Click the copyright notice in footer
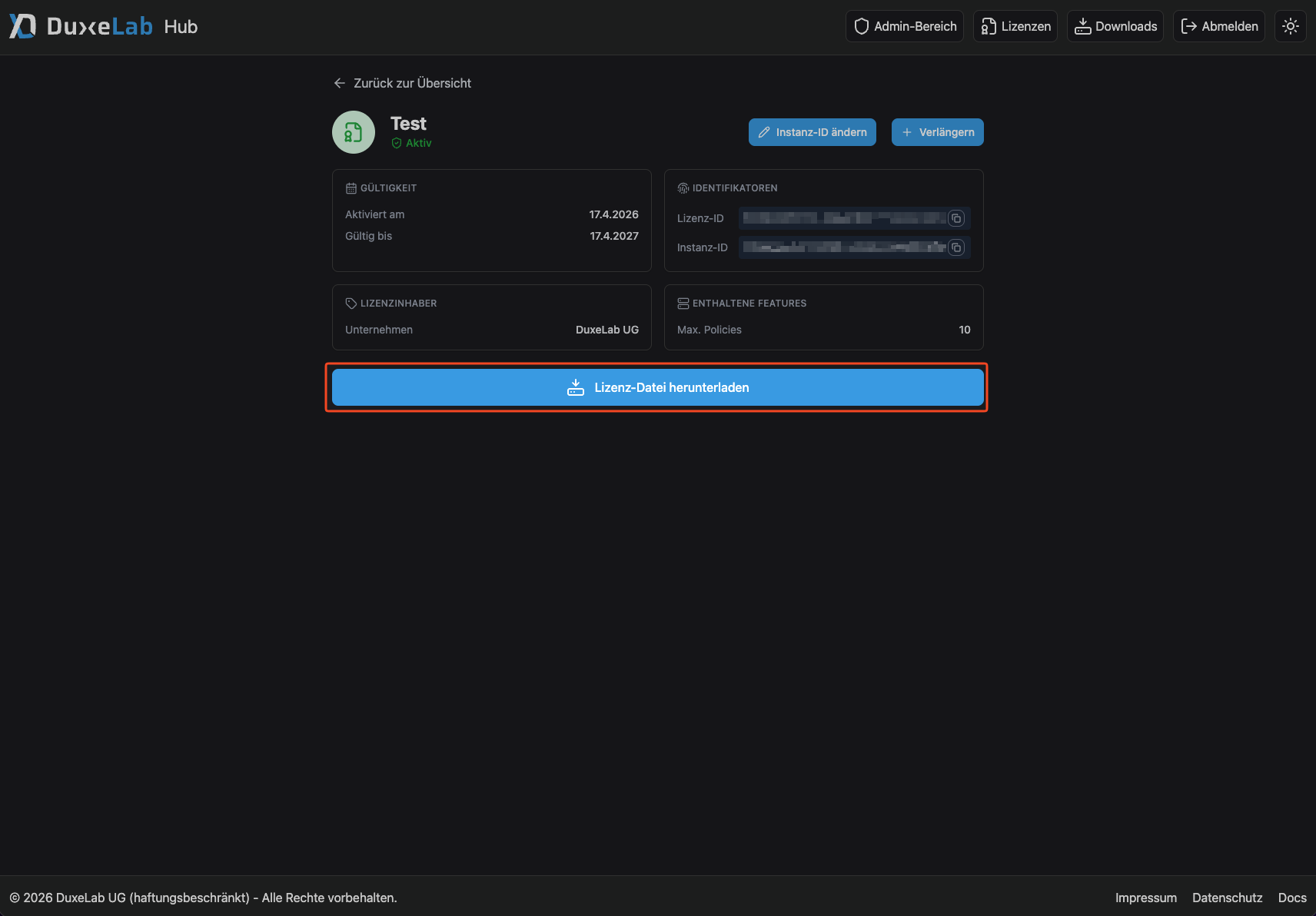 203,898
